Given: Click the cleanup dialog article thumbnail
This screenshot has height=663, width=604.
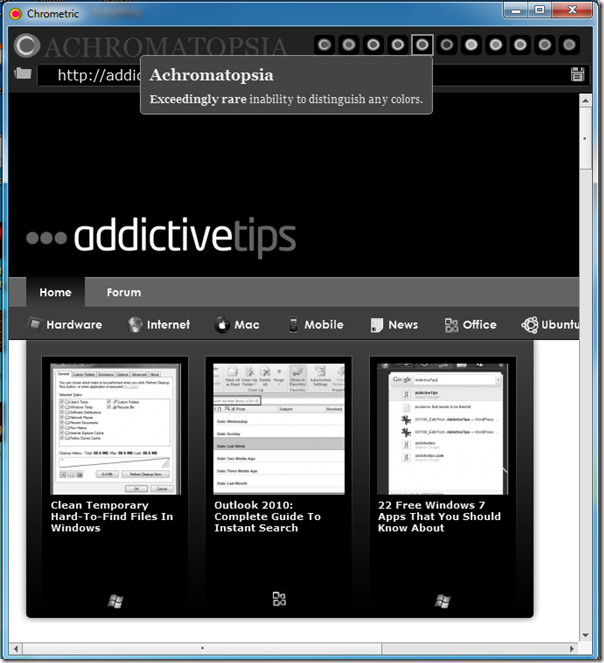Looking at the screenshot, I should tap(115, 429).
